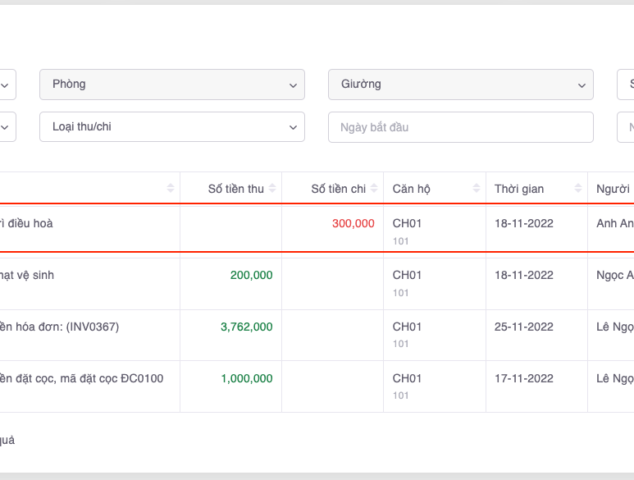Select the 200,000 income amount
This screenshot has width=634, height=480.
coord(251,275)
